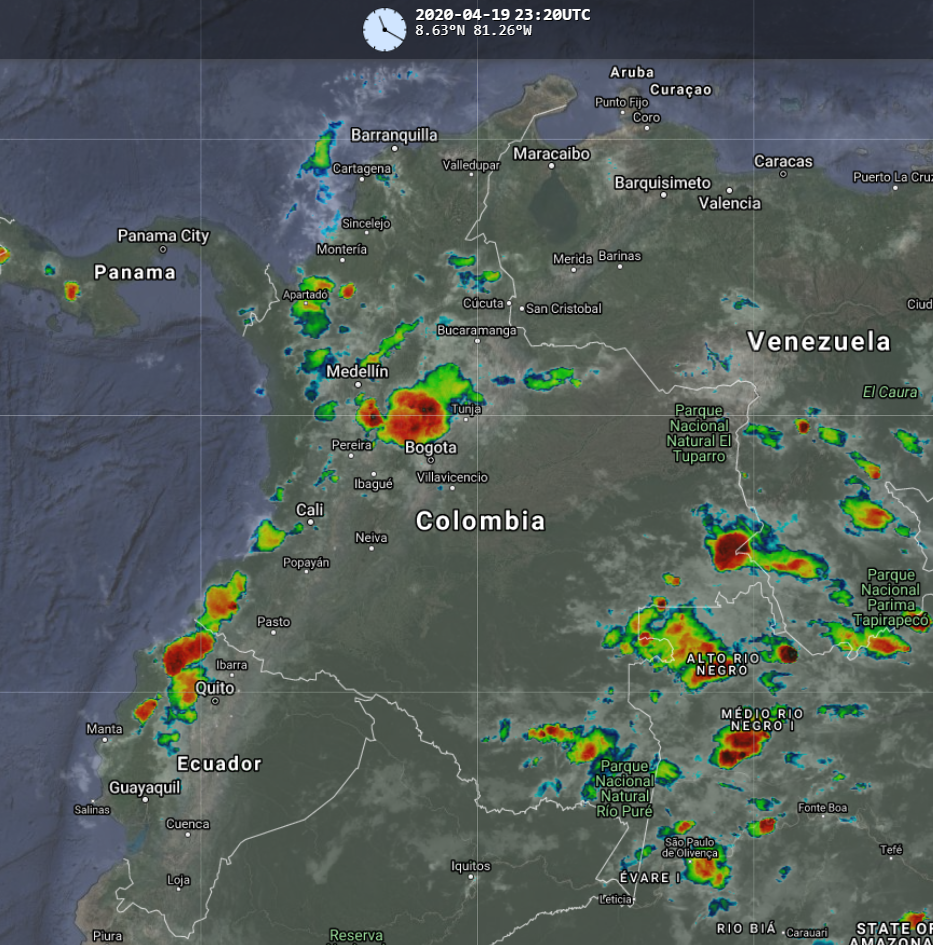Click the Iquitos city label
This screenshot has height=945, width=933.
point(471,866)
